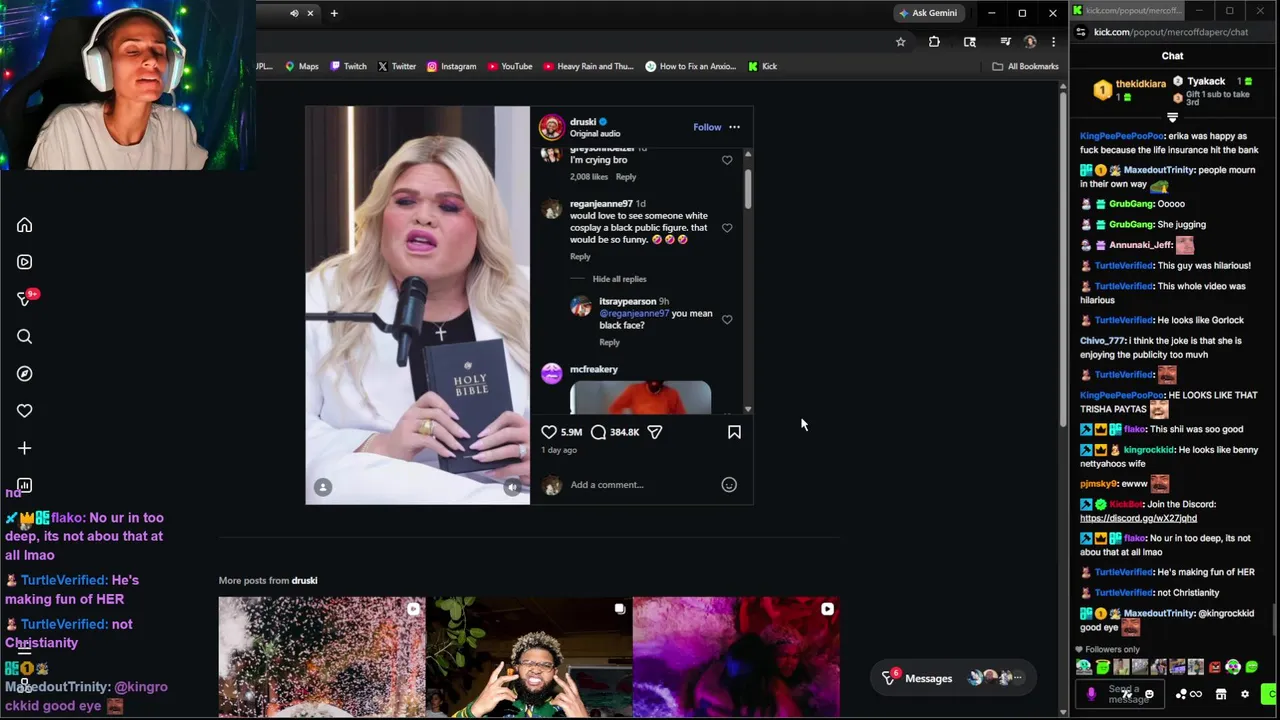Hide all replies under reganjeanne97's comment
1280x720 pixels.
point(619,279)
